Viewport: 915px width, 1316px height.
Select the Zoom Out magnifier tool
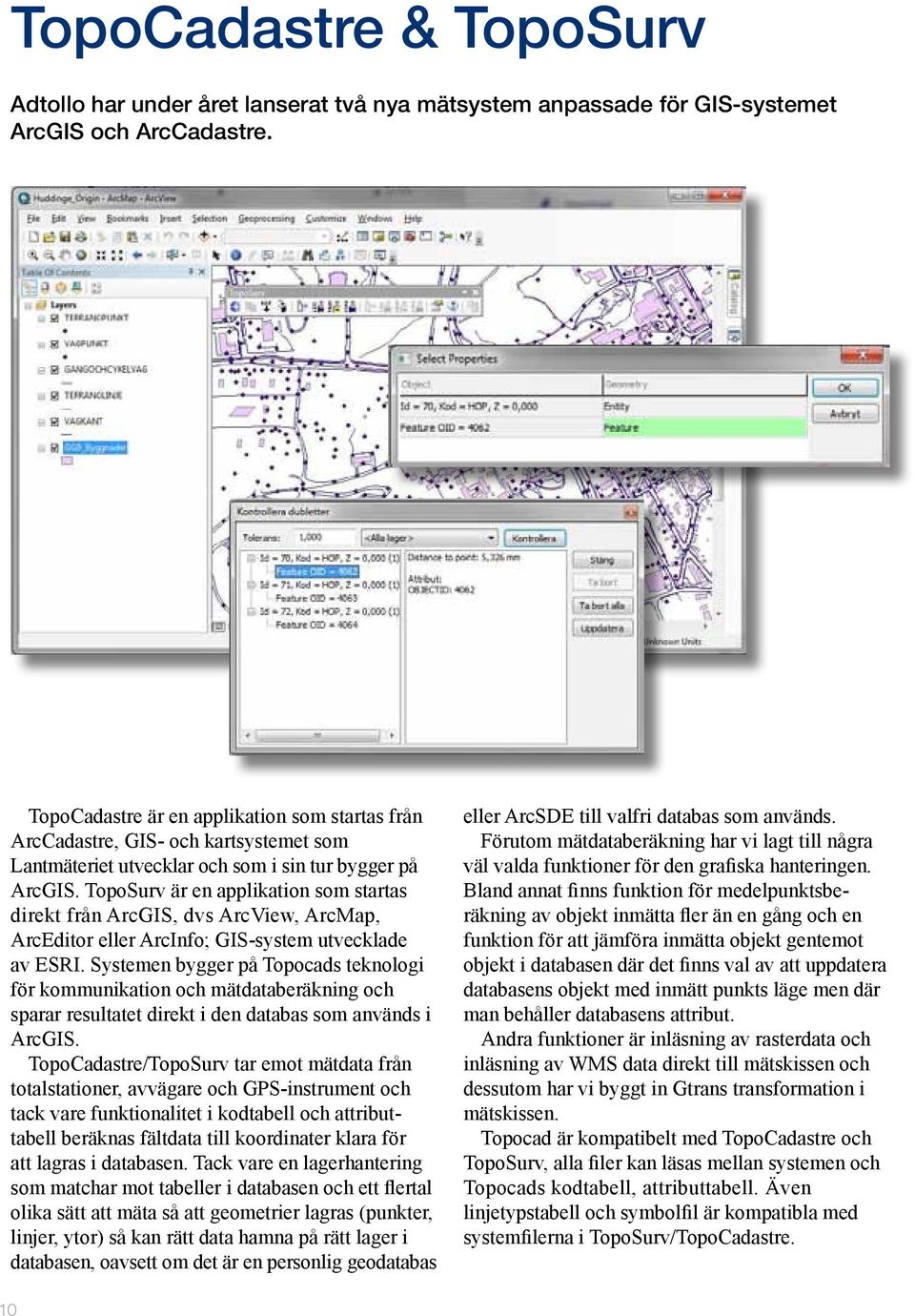(49, 256)
